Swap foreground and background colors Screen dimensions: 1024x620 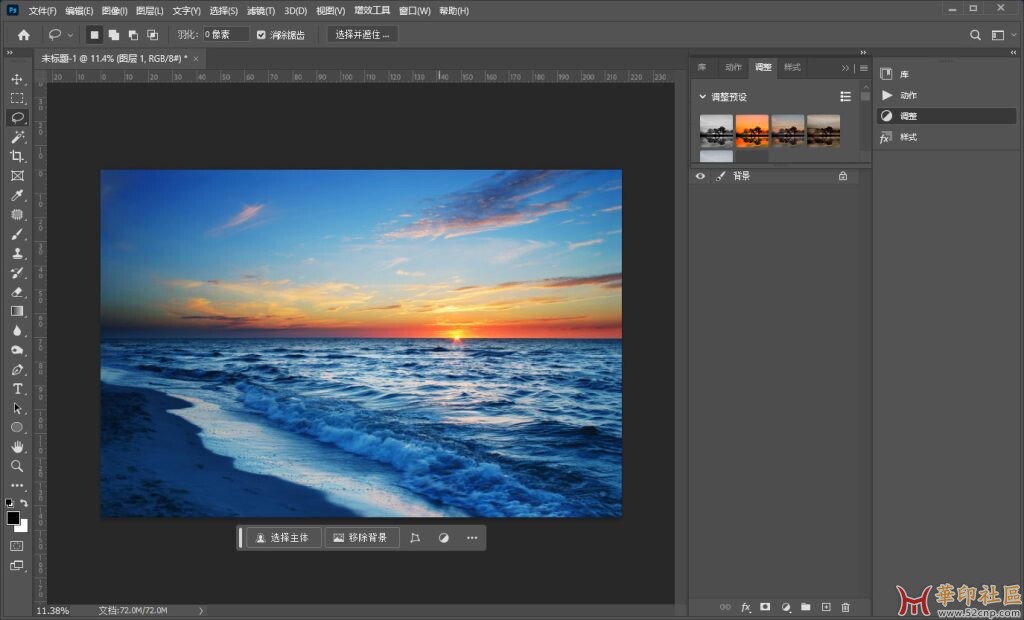point(24,503)
